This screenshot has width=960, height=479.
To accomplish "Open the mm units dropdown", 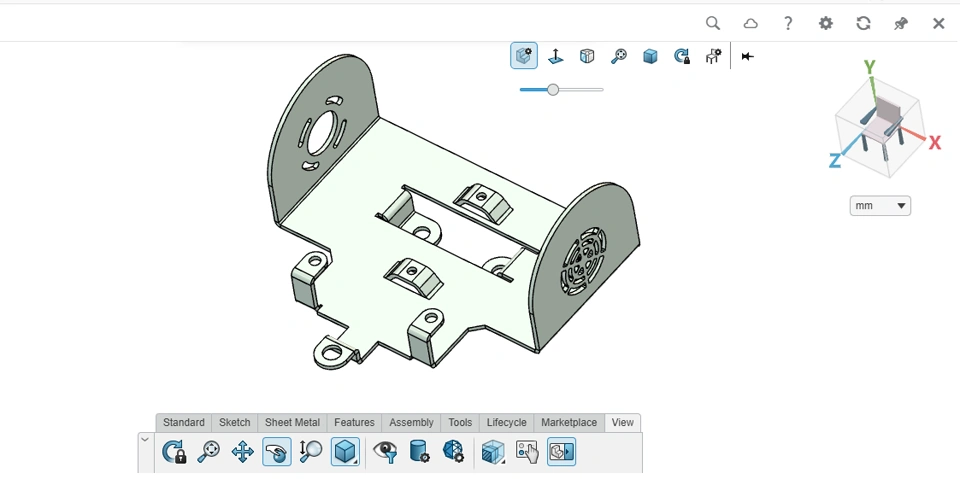I will (880, 206).
